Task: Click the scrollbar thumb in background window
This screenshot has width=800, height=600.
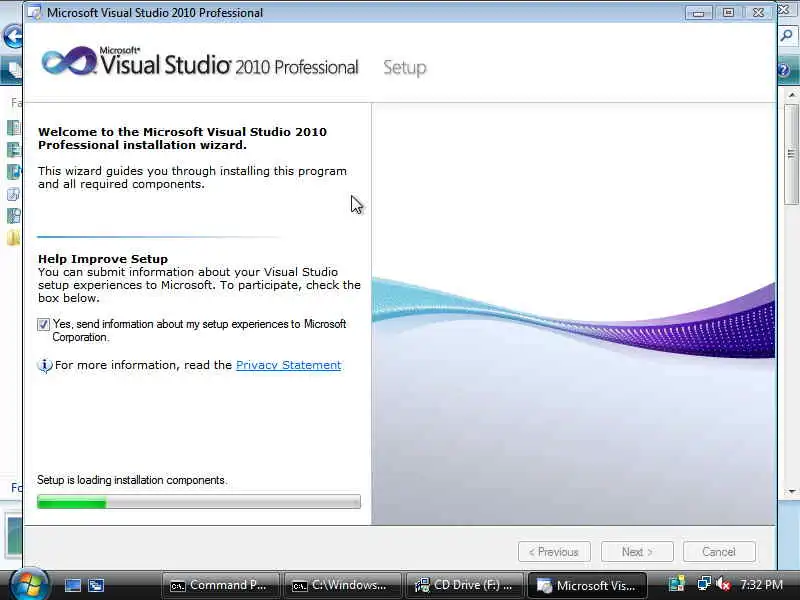Action: [792, 154]
